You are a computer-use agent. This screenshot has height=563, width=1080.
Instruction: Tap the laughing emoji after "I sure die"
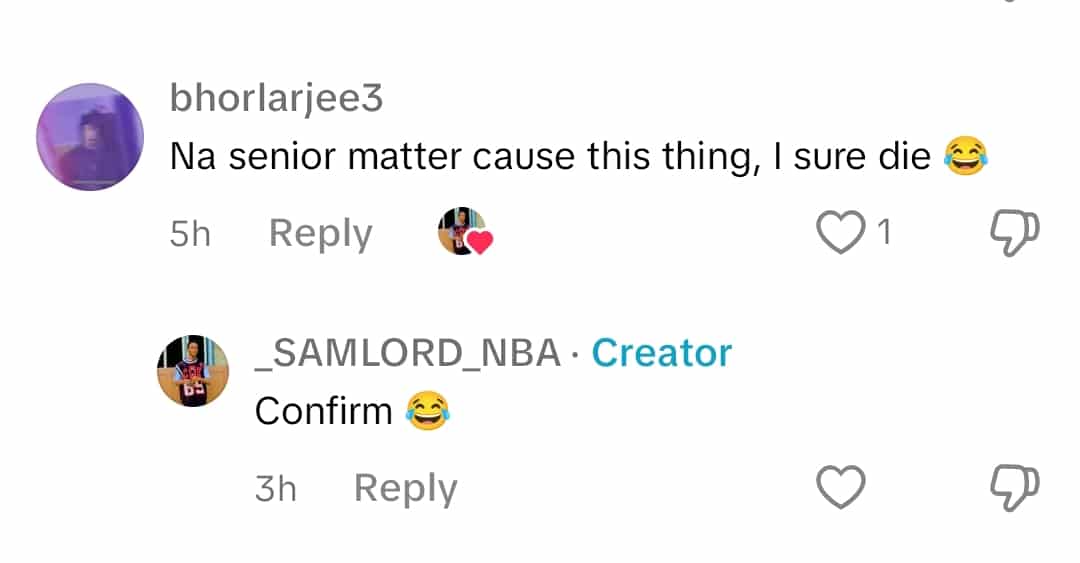966,157
